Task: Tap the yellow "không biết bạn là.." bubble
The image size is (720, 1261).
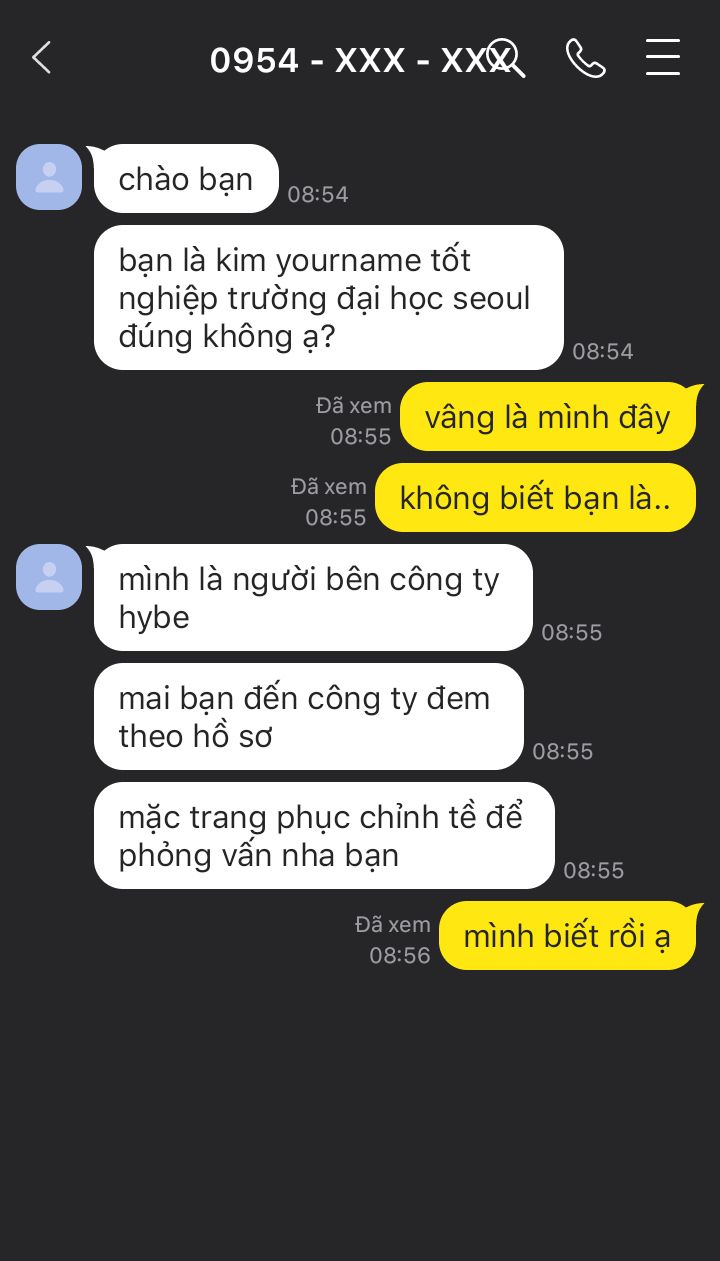Action: coord(535,498)
